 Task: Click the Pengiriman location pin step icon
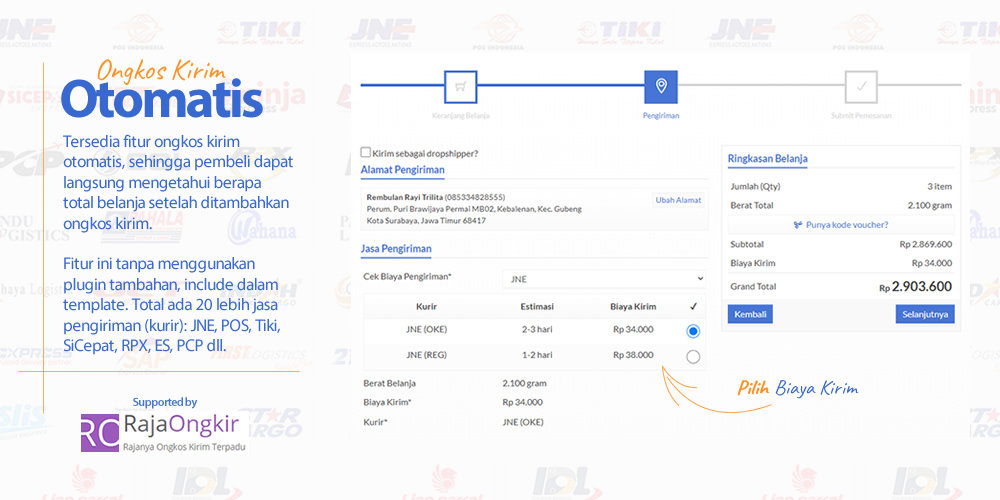pos(661,87)
